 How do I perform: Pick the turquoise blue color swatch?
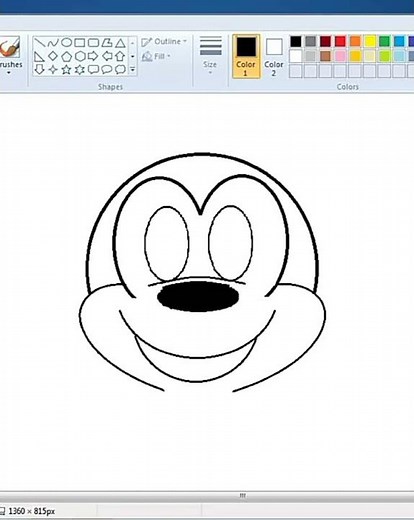click(399, 42)
